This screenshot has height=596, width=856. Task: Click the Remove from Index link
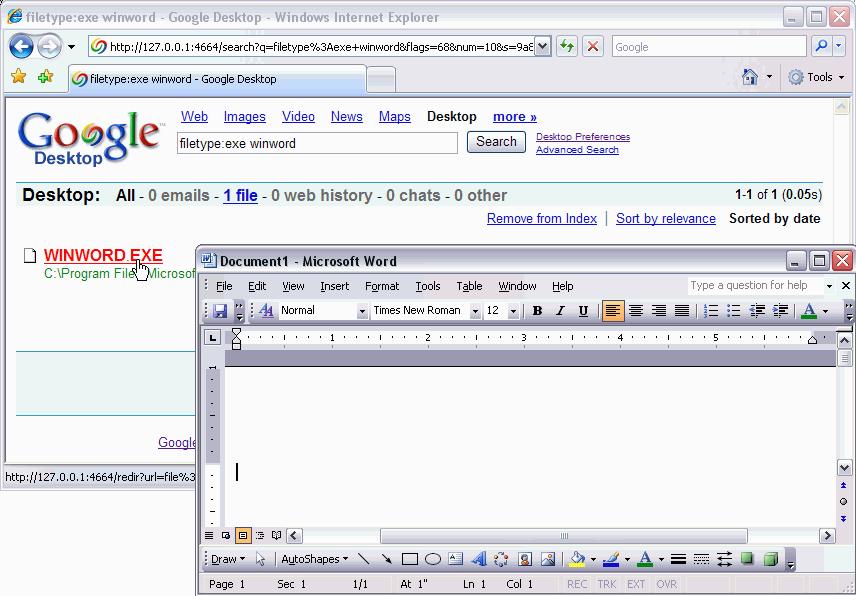[542, 218]
